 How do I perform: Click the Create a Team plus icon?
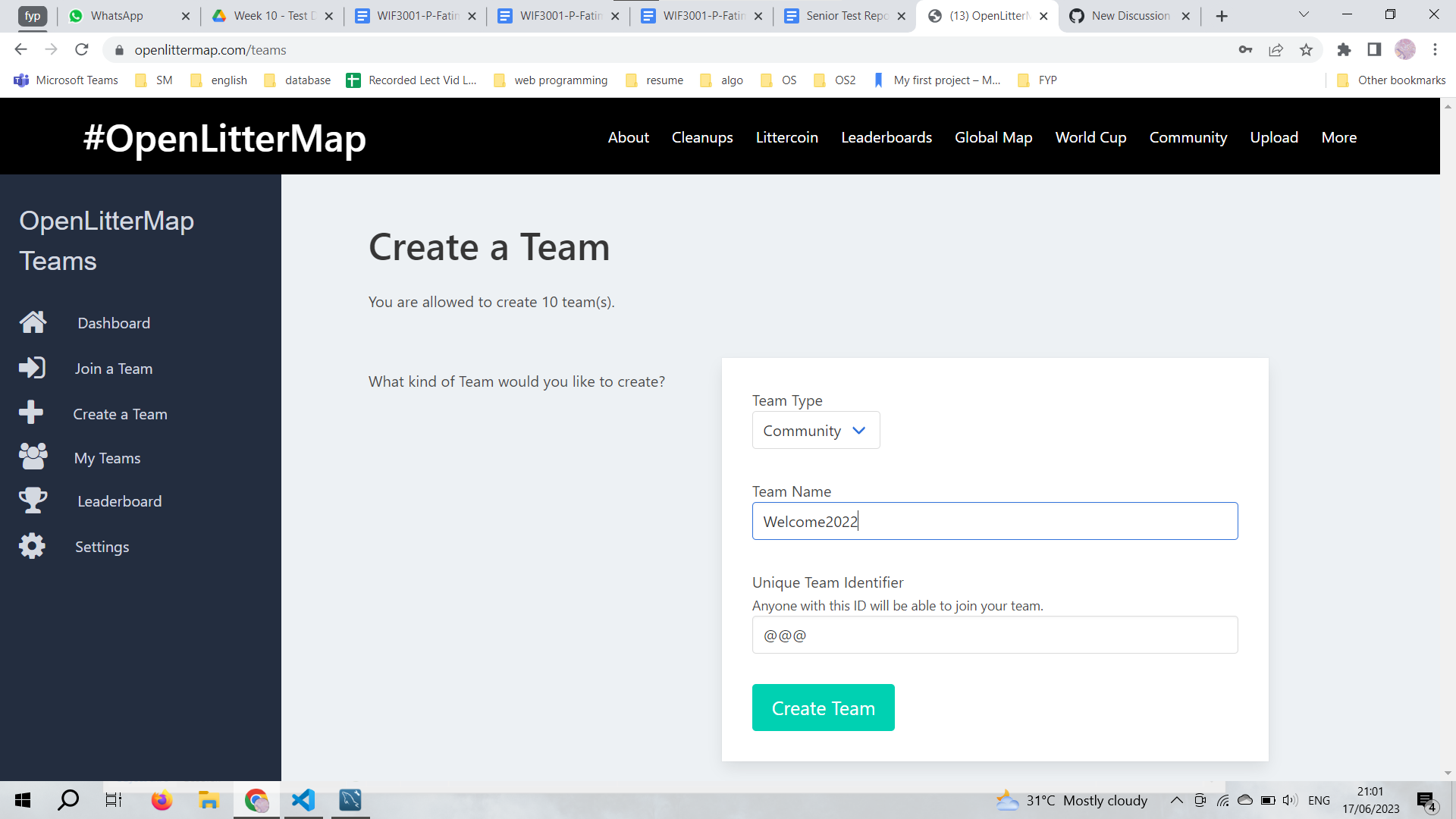31,413
